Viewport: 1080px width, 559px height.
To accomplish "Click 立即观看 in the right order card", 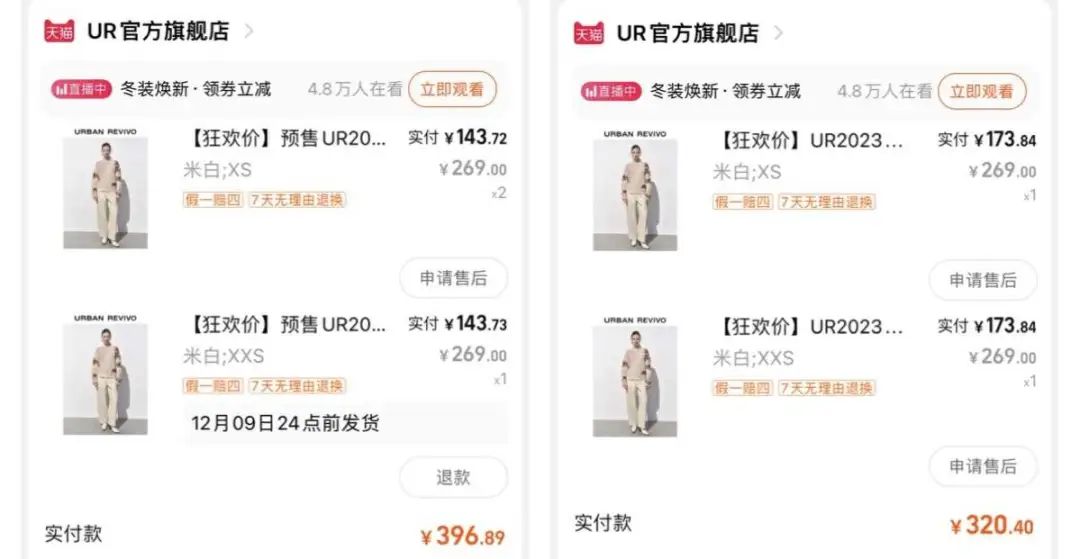I will (x=982, y=91).
